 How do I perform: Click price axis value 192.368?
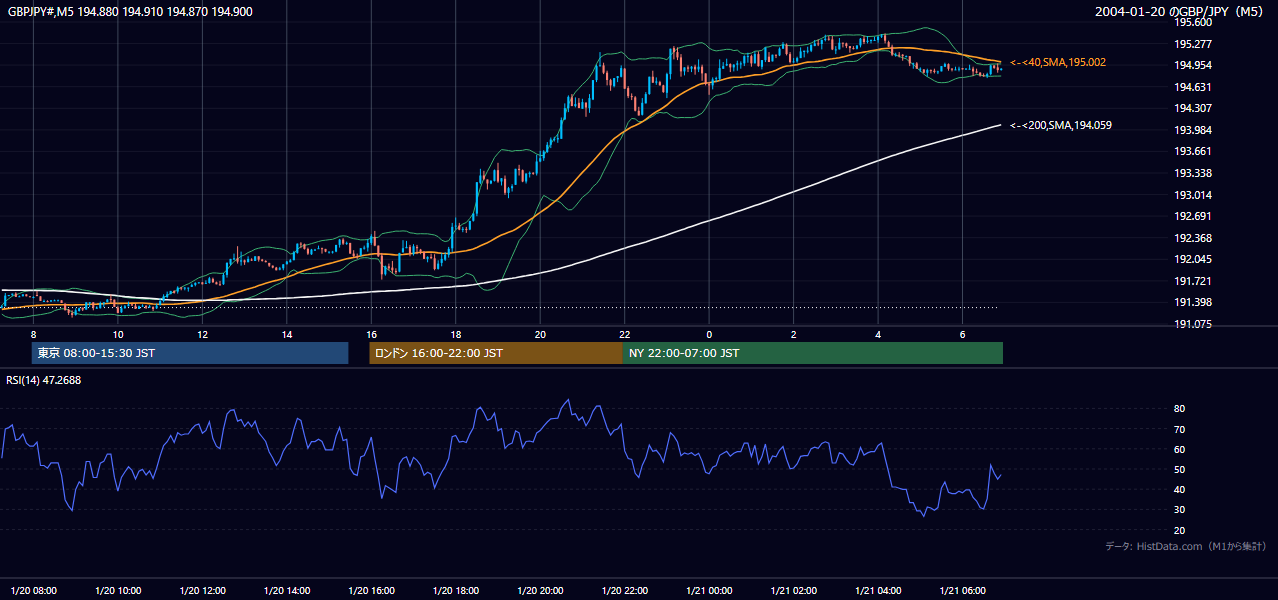click(x=1193, y=238)
